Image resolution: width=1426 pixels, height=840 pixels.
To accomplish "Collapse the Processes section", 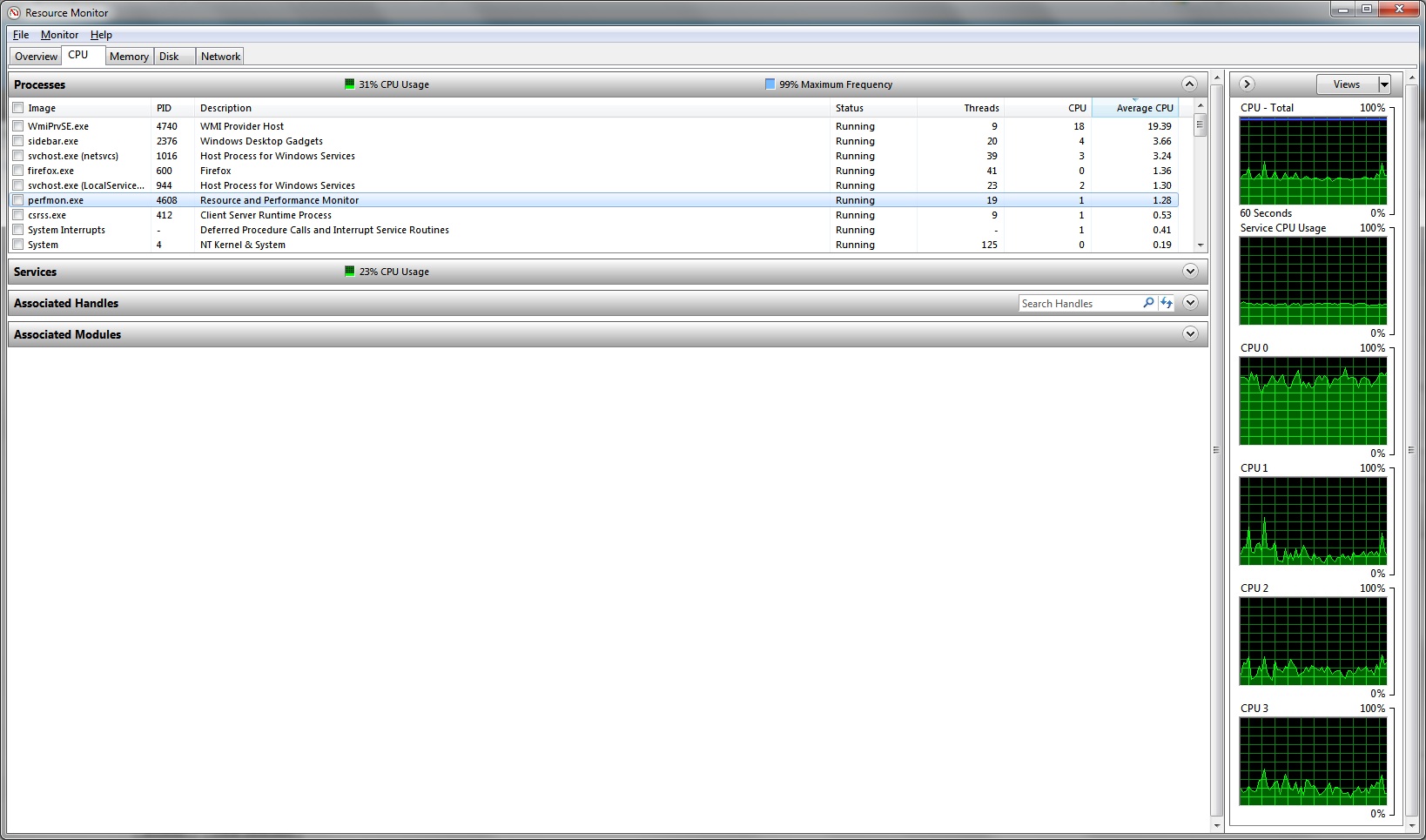I will pos(1190,84).
